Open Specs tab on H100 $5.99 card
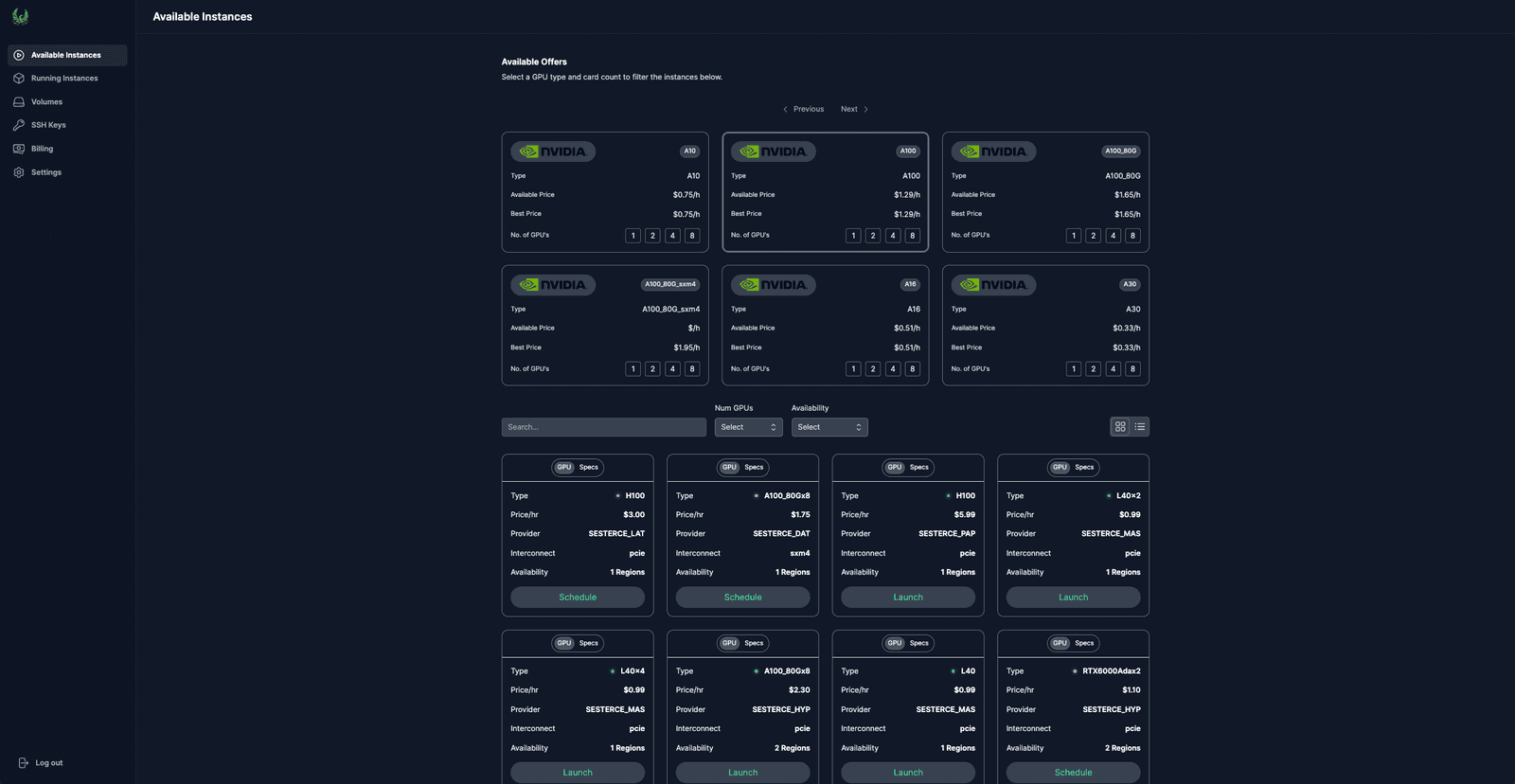 coord(919,467)
